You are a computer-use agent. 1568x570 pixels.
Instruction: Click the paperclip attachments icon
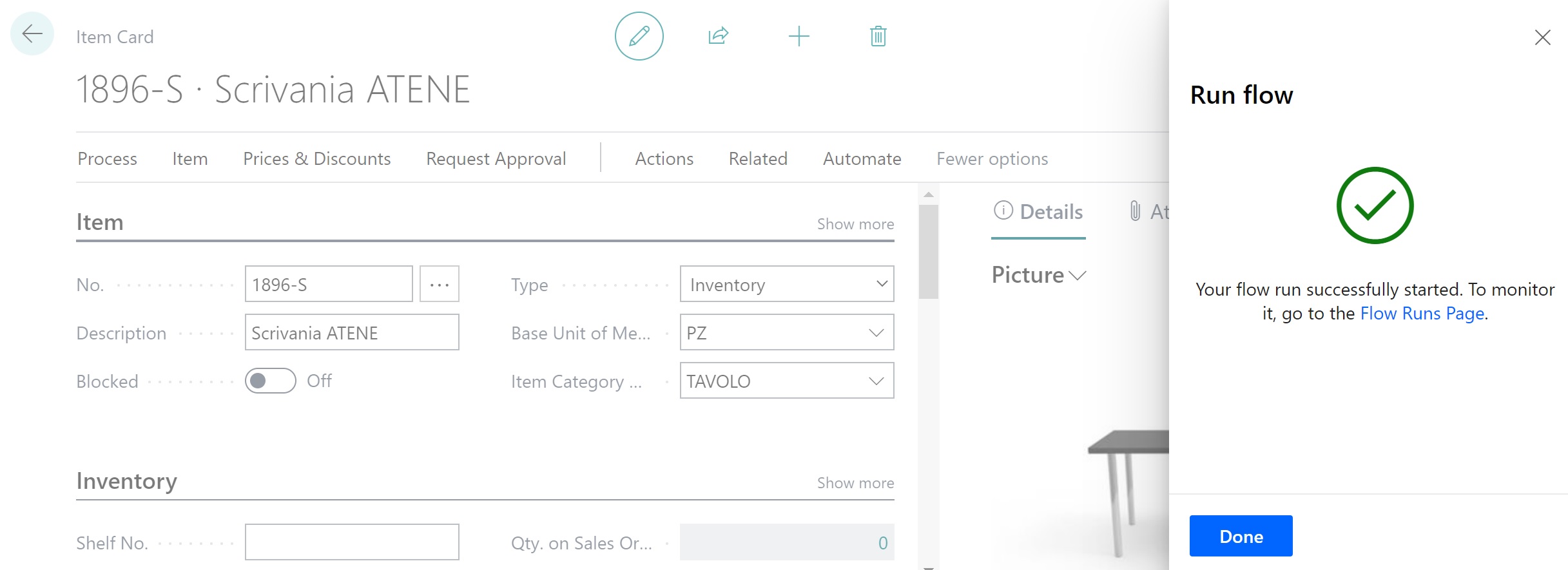click(x=1136, y=211)
